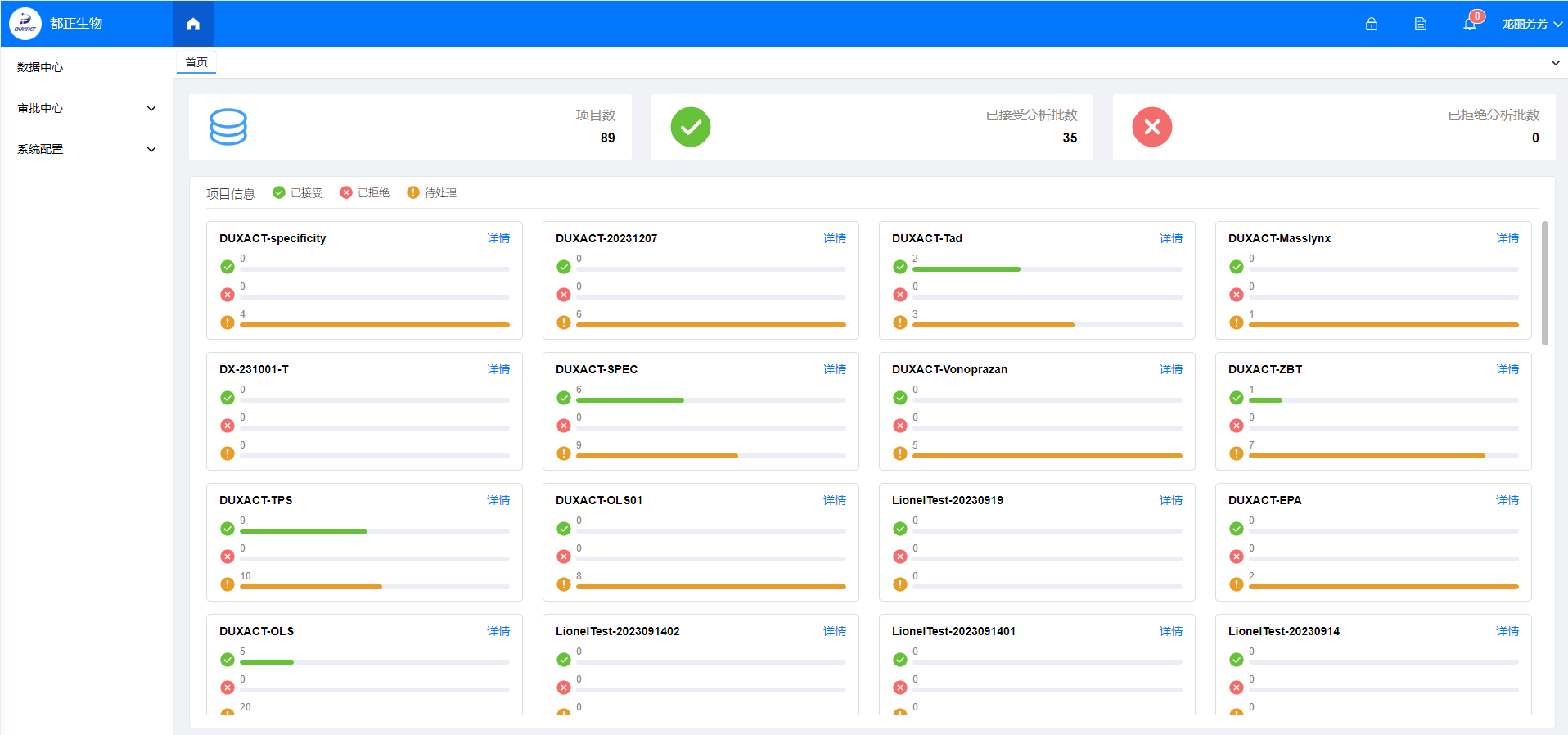Click accepted icon in DUXACT-SPEC card
The image size is (1568, 735).
click(x=564, y=398)
